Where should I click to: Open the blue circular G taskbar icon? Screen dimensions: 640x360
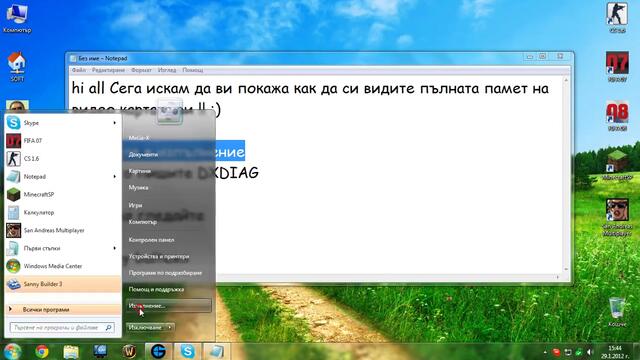coord(158,351)
